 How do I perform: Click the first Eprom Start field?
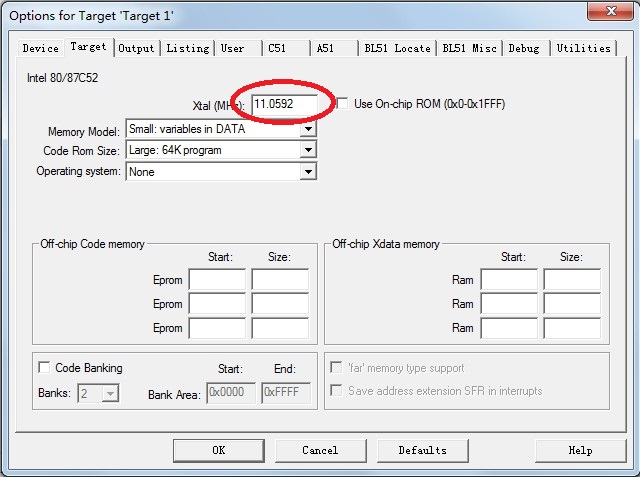click(x=217, y=280)
